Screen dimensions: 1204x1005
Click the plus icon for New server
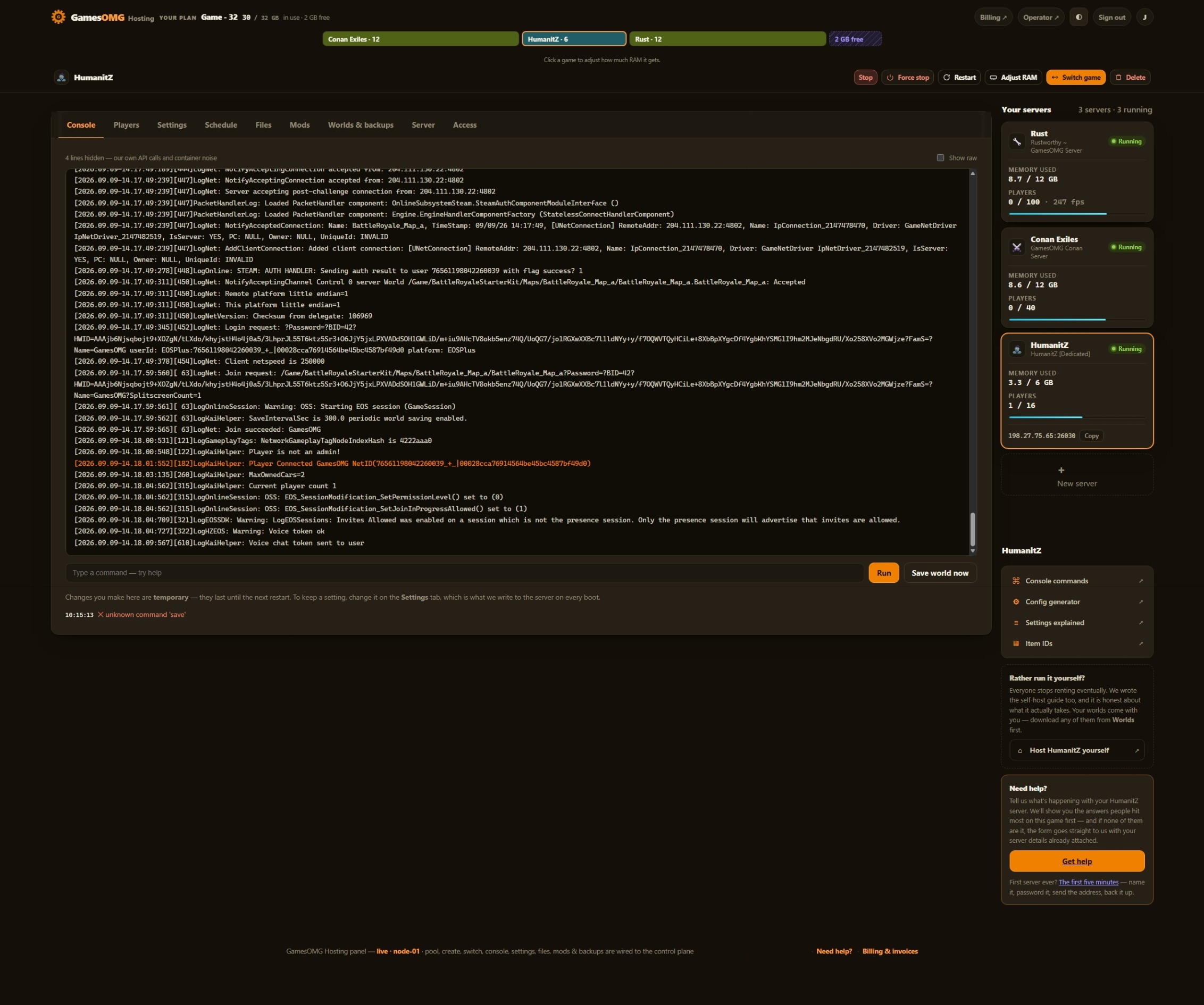pos(1061,470)
